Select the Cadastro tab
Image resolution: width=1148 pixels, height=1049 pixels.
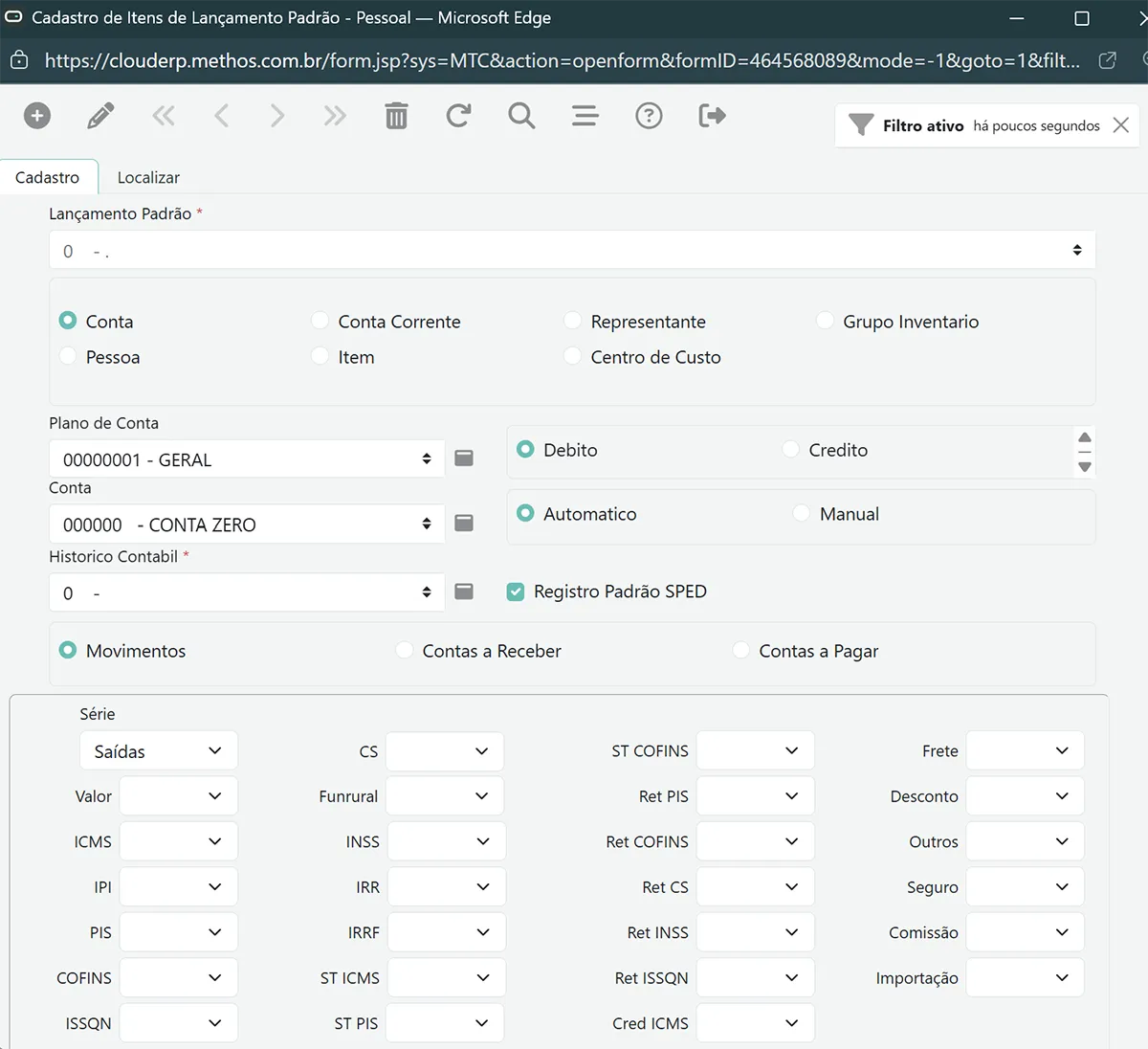click(x=48, y=177)
